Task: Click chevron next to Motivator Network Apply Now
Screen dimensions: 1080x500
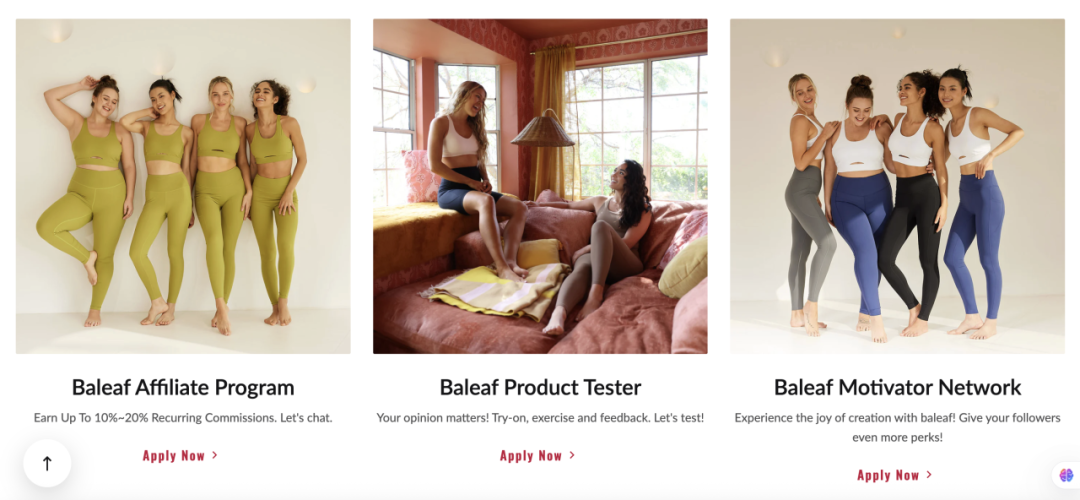Action: coord(929,475)
